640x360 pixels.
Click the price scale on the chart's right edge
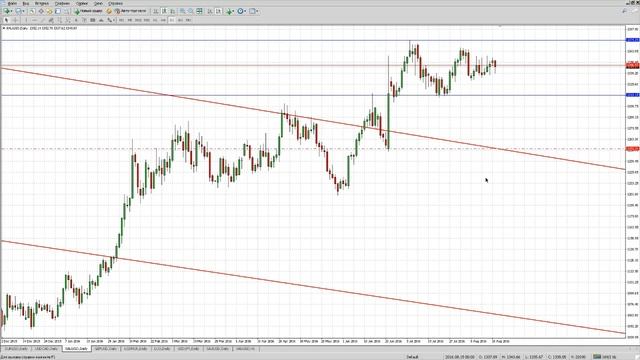[x=633, y=182]
